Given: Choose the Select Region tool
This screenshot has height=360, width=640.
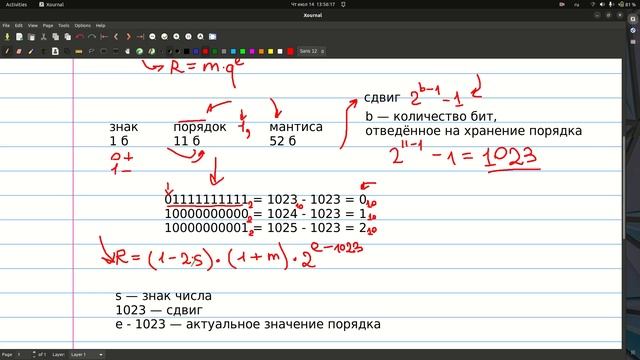Looking at the screenshot, I should pyautogui.click(x=91, y=51).
